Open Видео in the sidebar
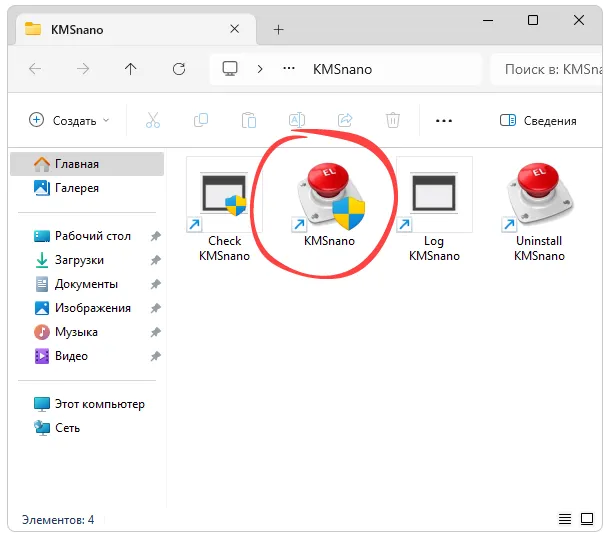The height and width of the screenshot is (538, 607). 87,356
